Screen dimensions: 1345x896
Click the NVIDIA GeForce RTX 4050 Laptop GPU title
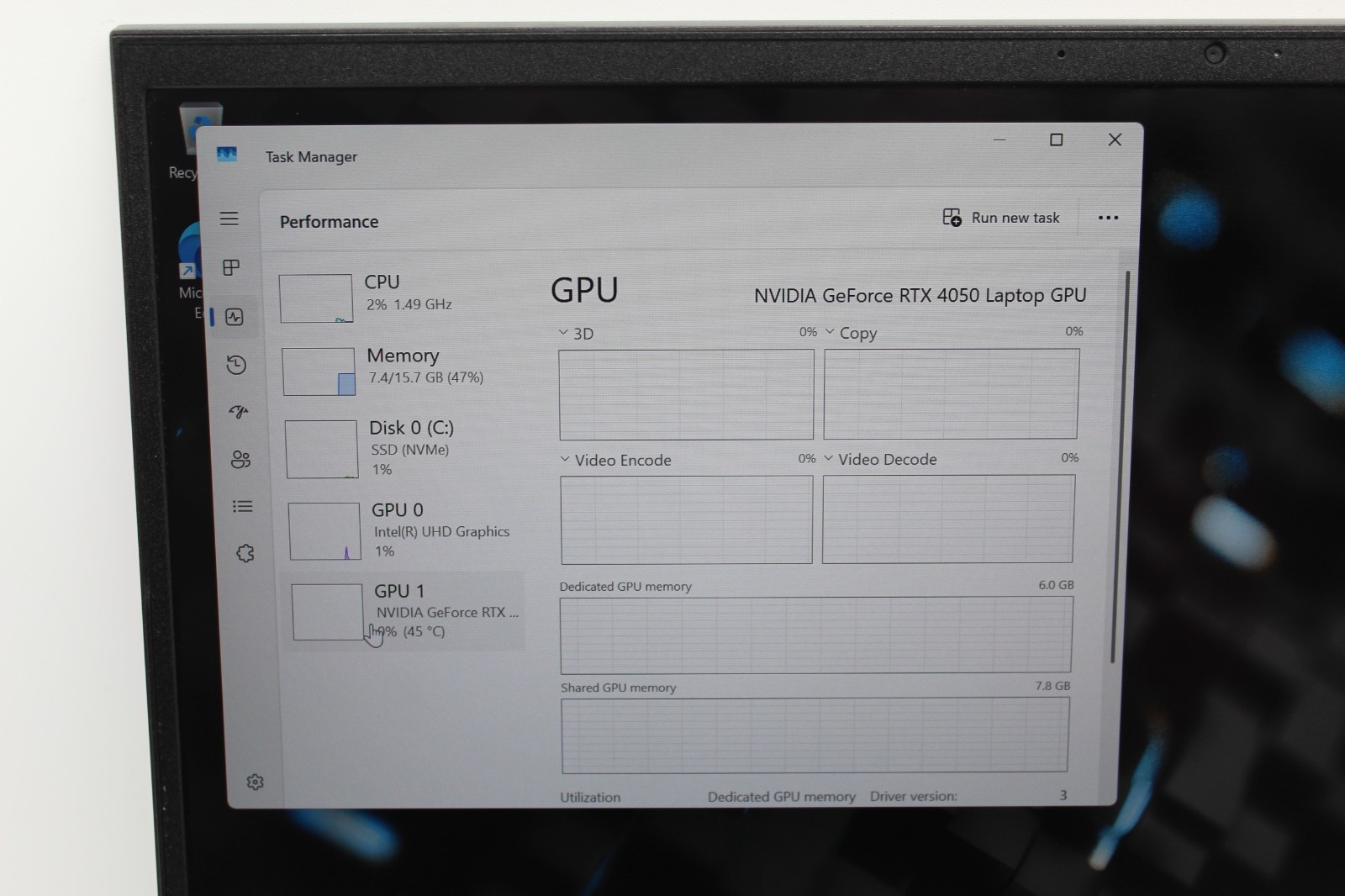(x=920, y=296)
